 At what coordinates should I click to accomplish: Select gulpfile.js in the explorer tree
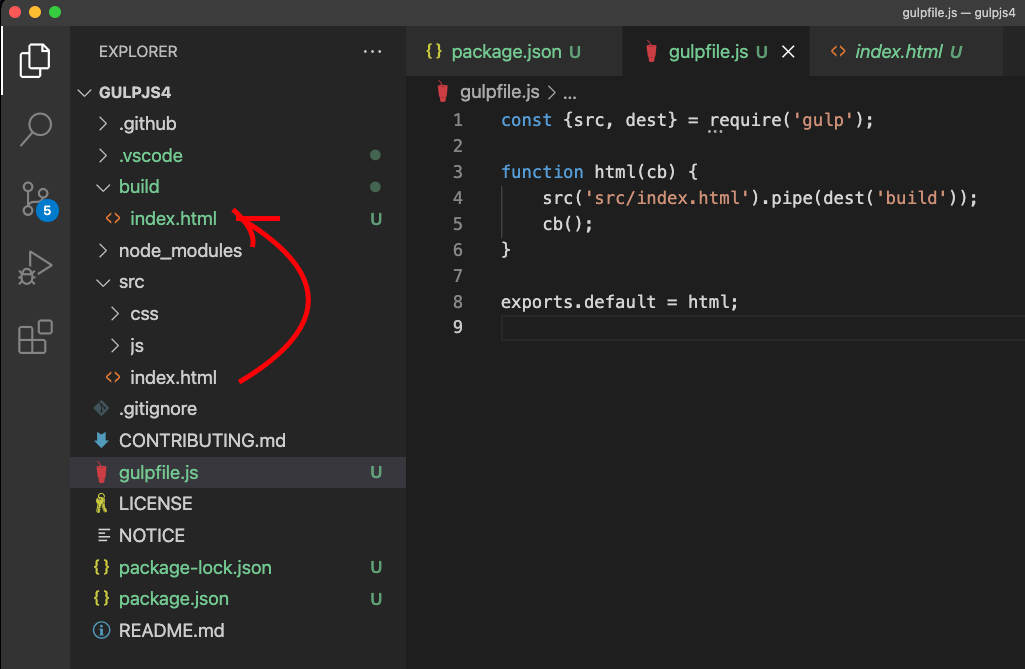[238, 472]
